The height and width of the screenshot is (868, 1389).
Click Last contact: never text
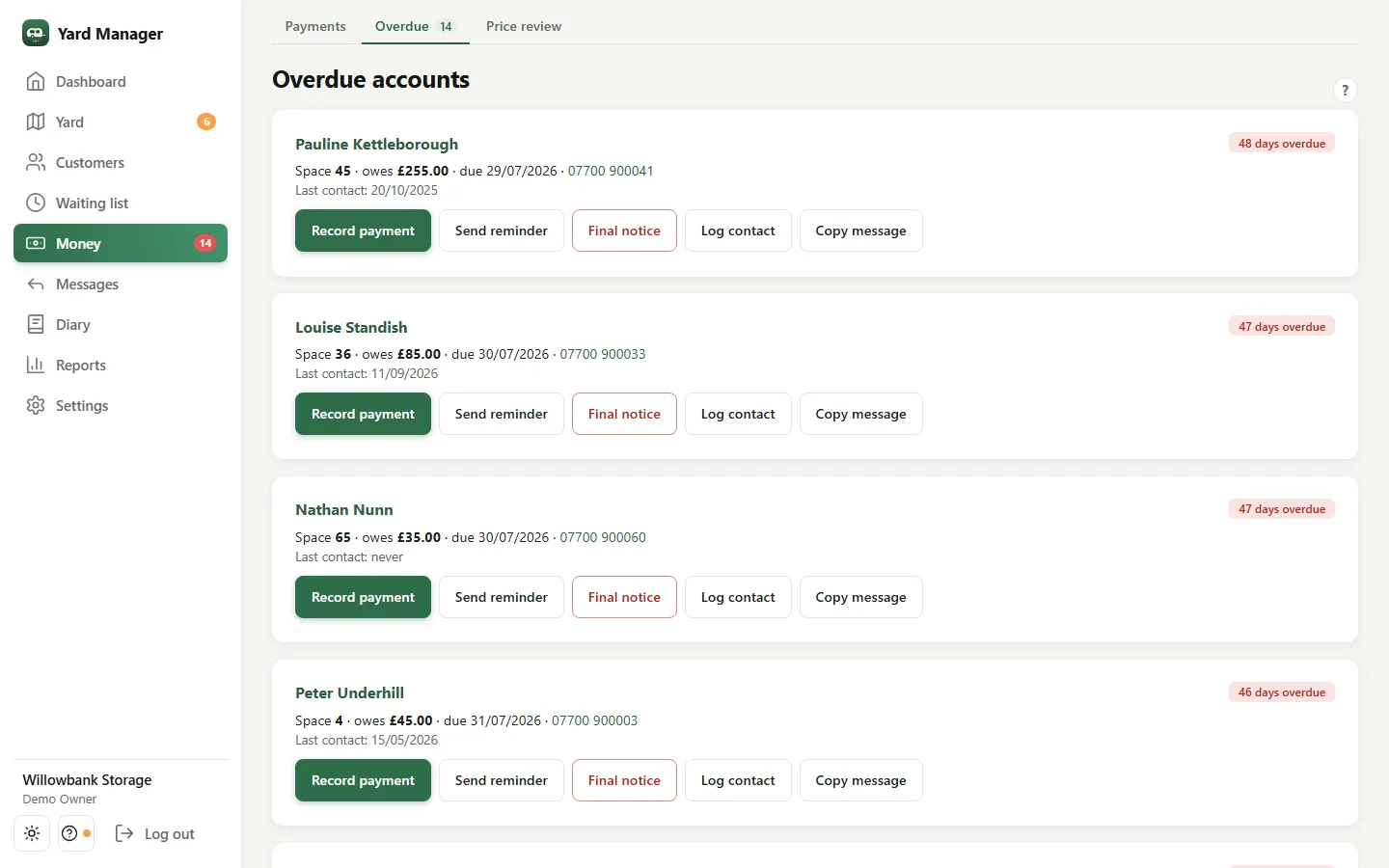coord(349,556)
